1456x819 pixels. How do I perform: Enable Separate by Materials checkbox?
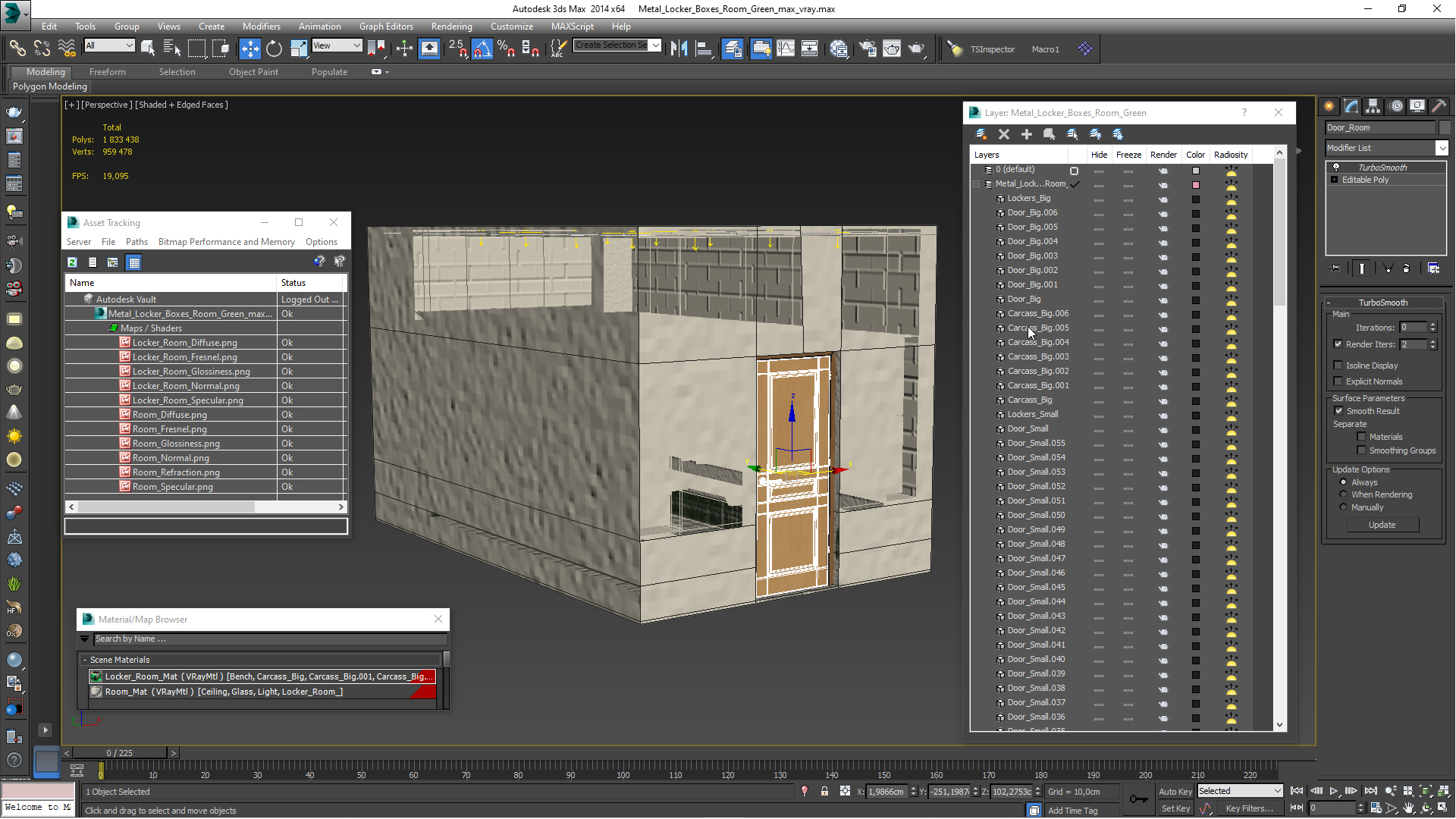pos(1361,437)
